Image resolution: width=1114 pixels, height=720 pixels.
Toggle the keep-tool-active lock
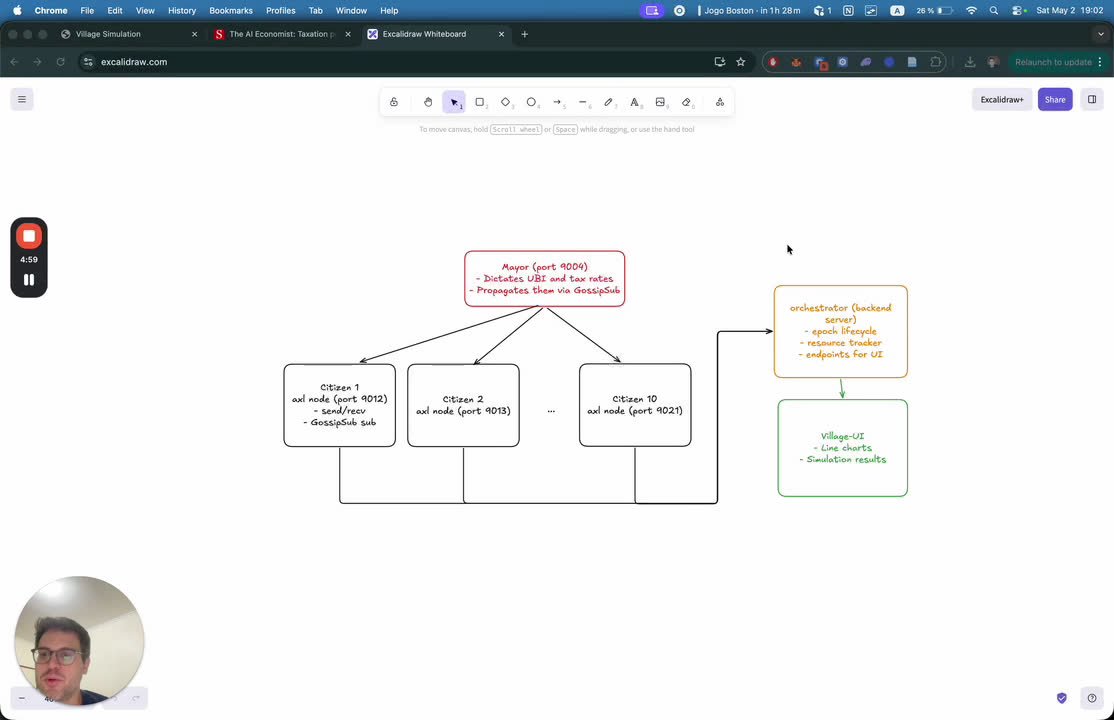(x=394, y=102)
